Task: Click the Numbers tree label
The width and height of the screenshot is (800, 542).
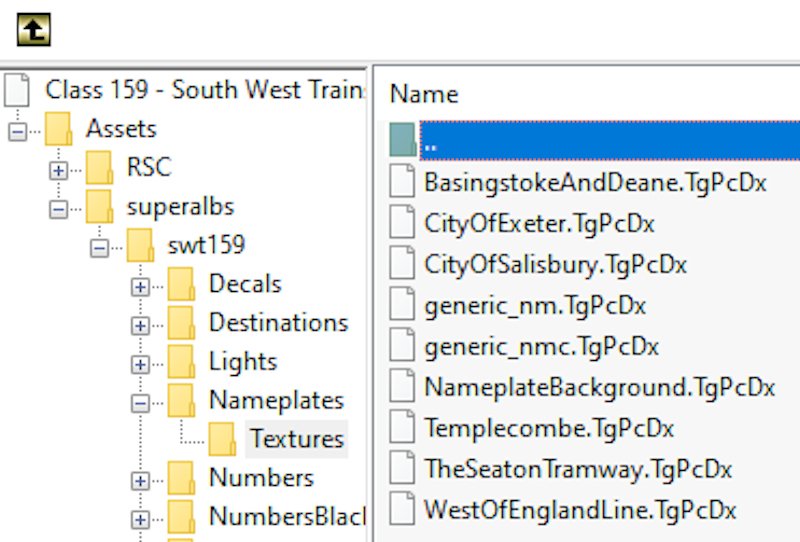Action: click(261, 478)
